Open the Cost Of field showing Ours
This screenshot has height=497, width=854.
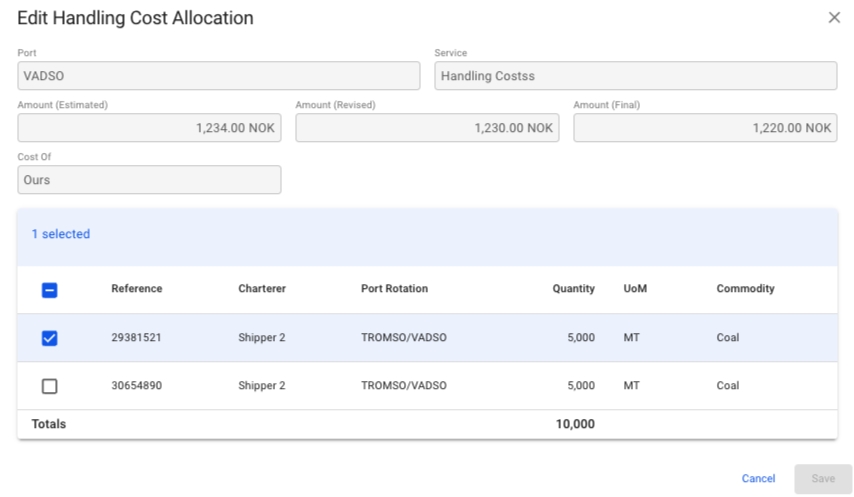pos(149,180)
